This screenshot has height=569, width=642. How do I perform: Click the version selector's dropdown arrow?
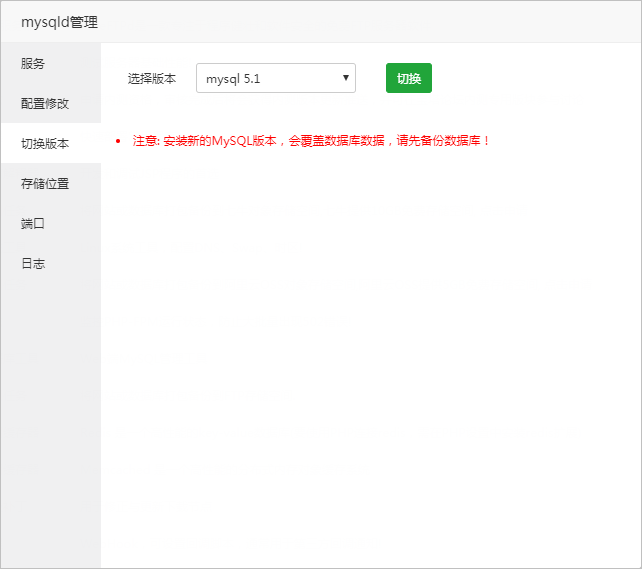pos(345,78)
